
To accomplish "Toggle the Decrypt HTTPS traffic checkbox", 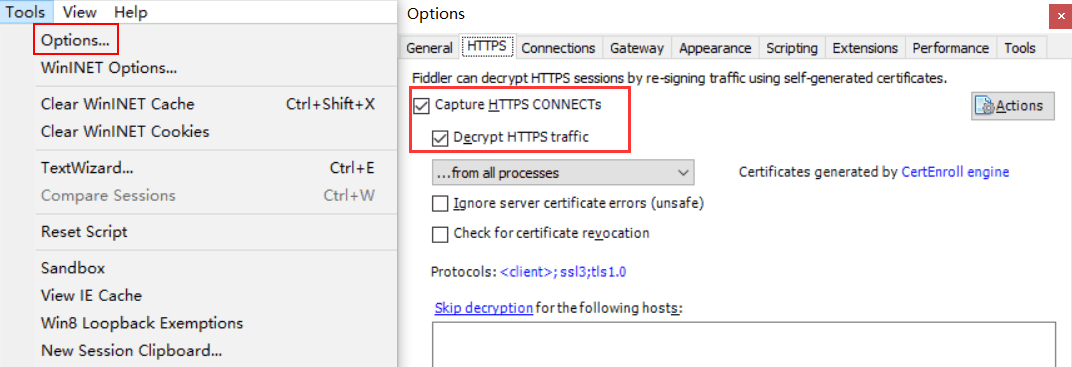I will tap(440, 137).
